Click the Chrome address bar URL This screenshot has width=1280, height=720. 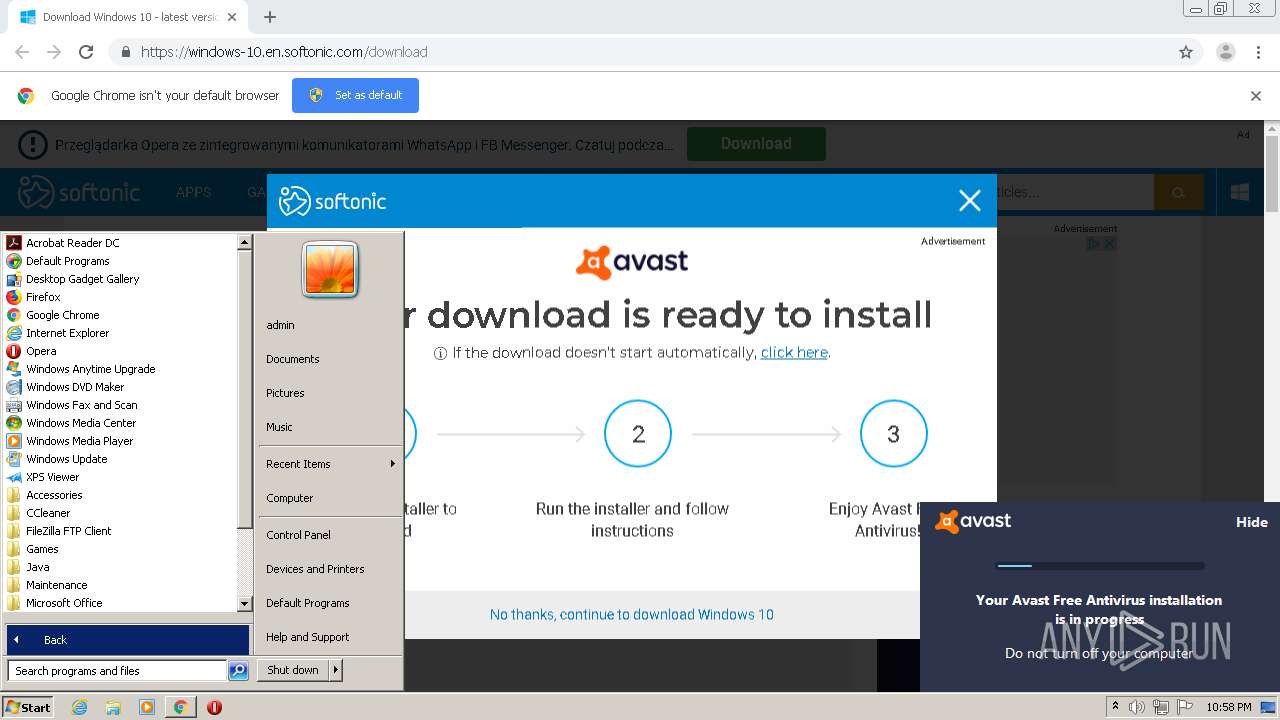pyautogui.click(x=284, y=52)
